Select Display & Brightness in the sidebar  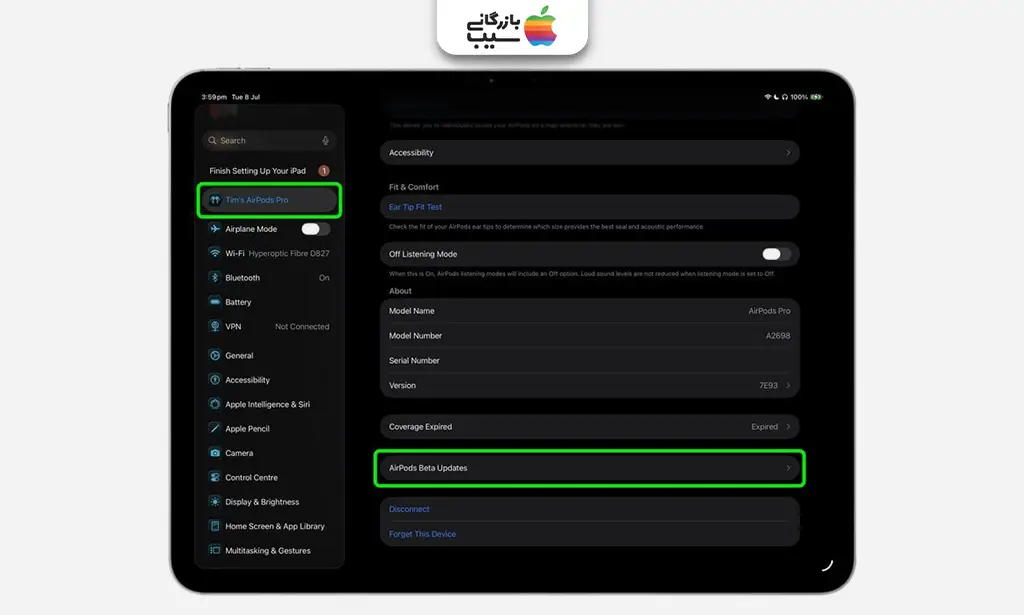coord(269,501)
